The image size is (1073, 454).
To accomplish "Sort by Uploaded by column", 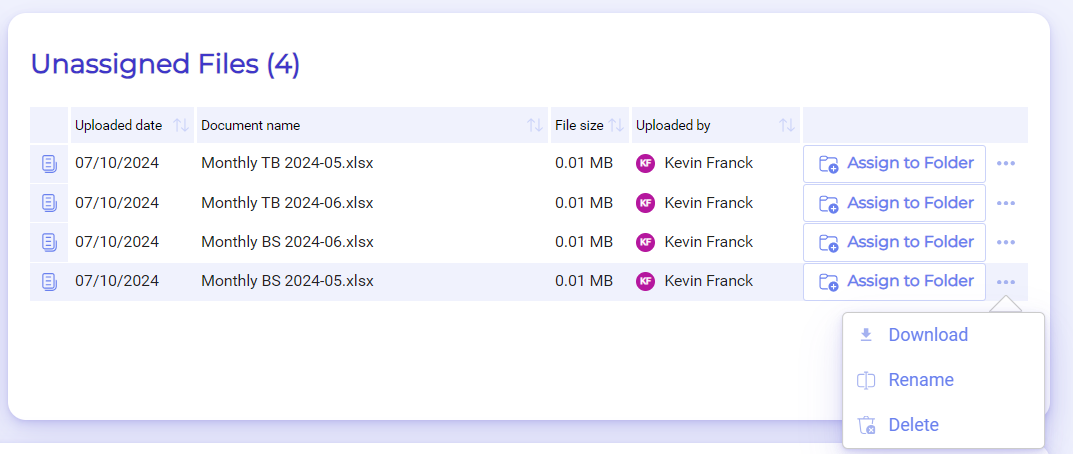I will pos(787,125).
